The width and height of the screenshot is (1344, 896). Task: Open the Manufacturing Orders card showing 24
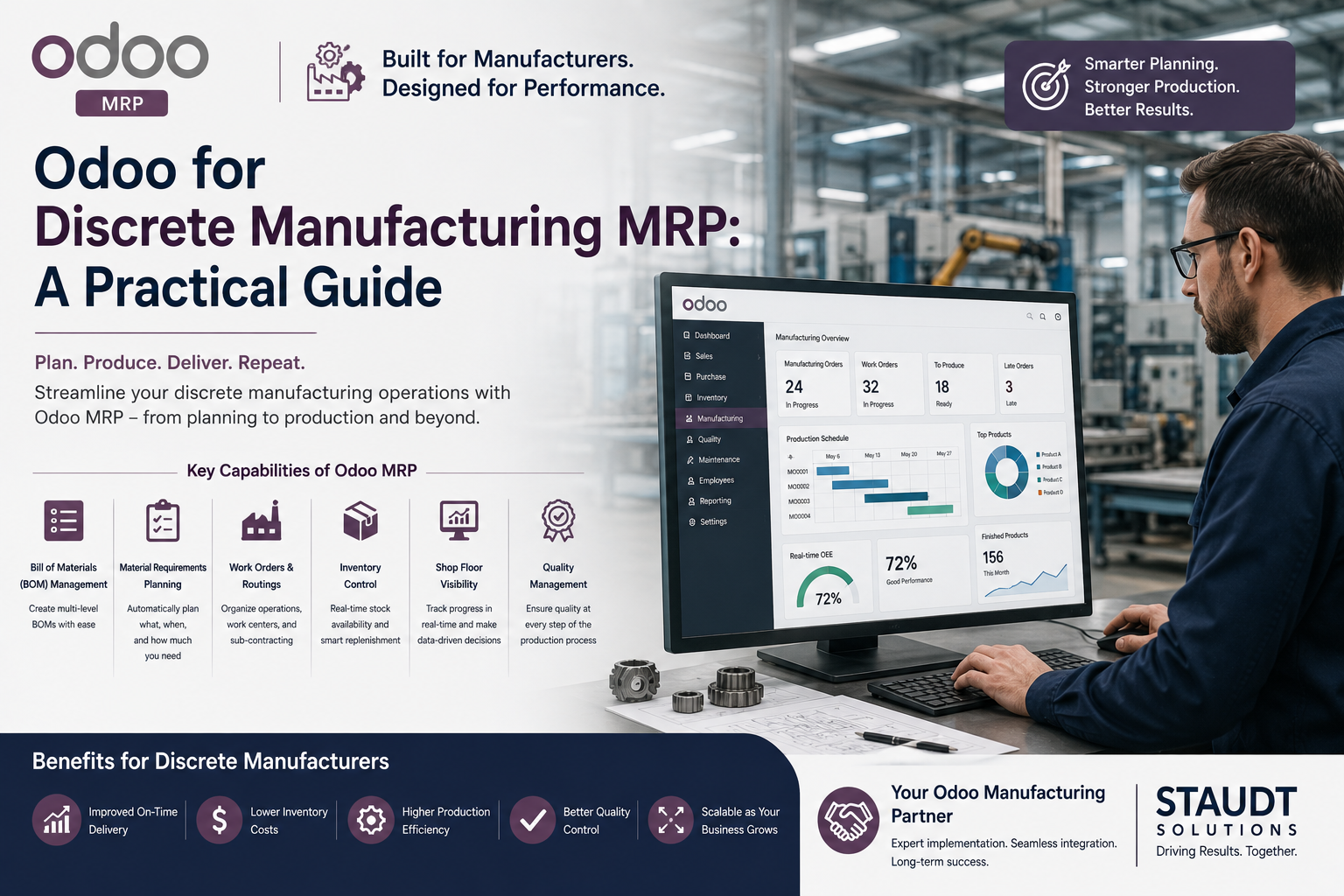click(814, 383)
